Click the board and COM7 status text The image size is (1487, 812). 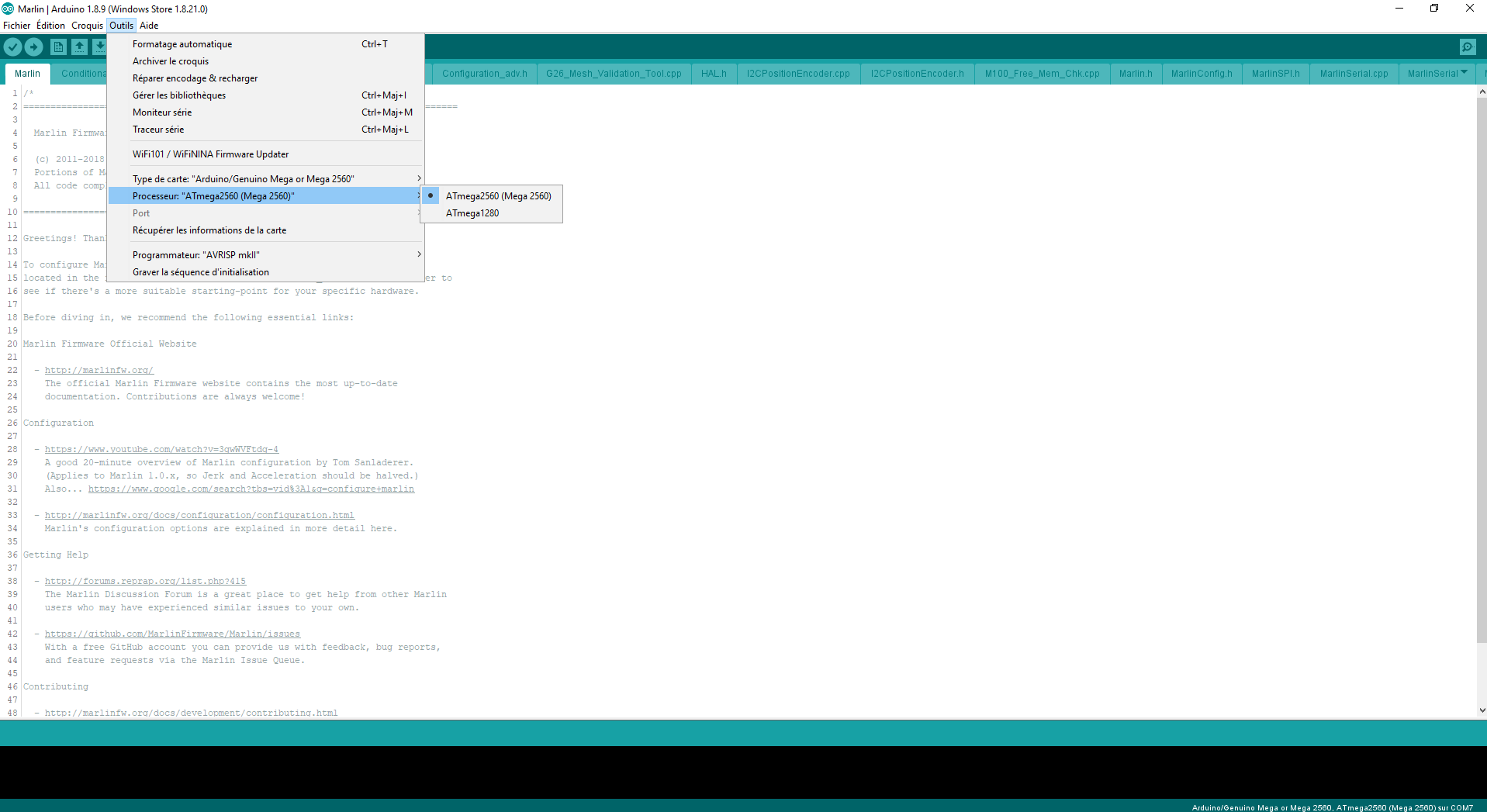(x=1333, y=807)
